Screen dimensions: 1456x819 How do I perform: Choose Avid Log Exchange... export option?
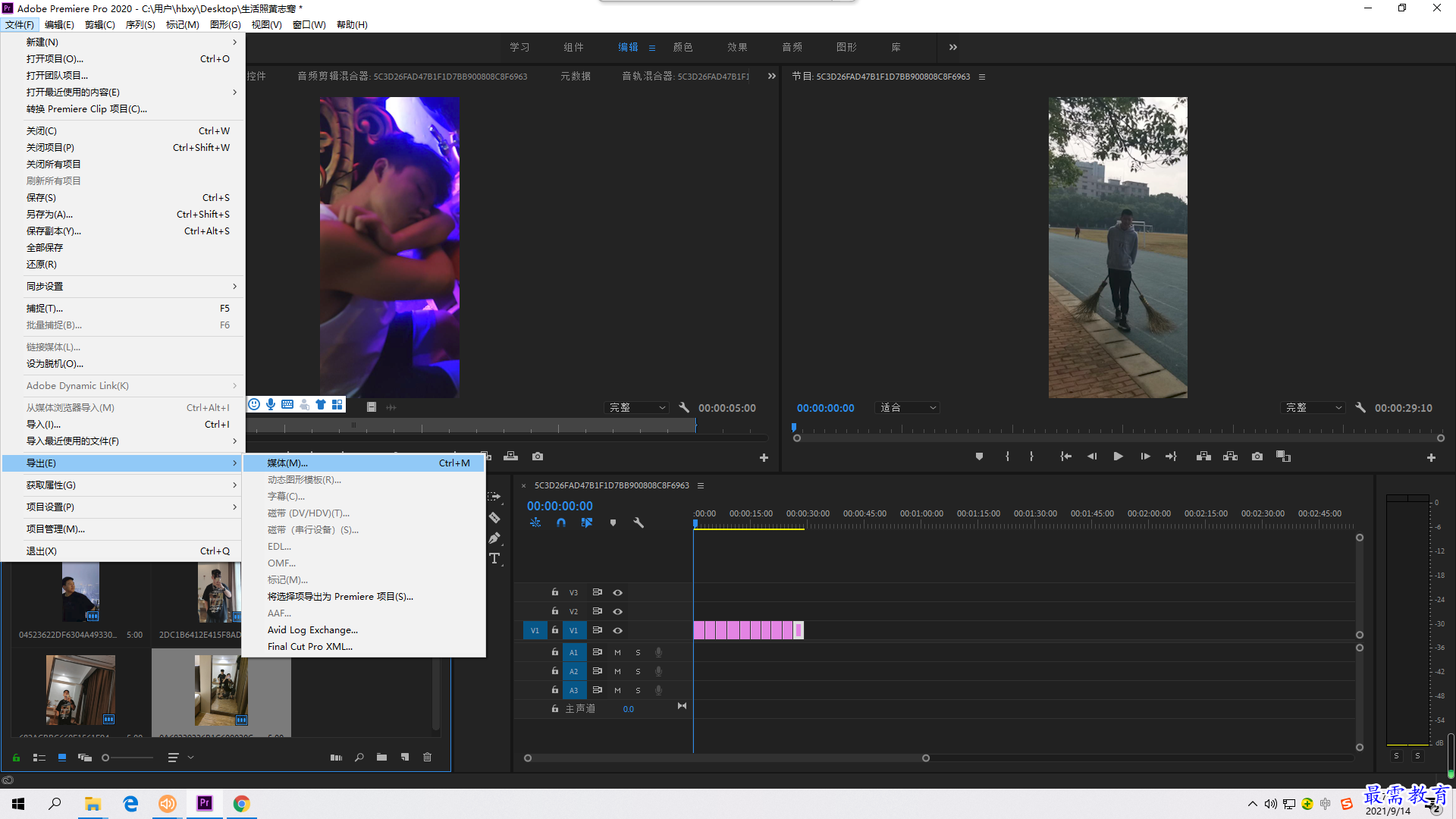(364, 630)
